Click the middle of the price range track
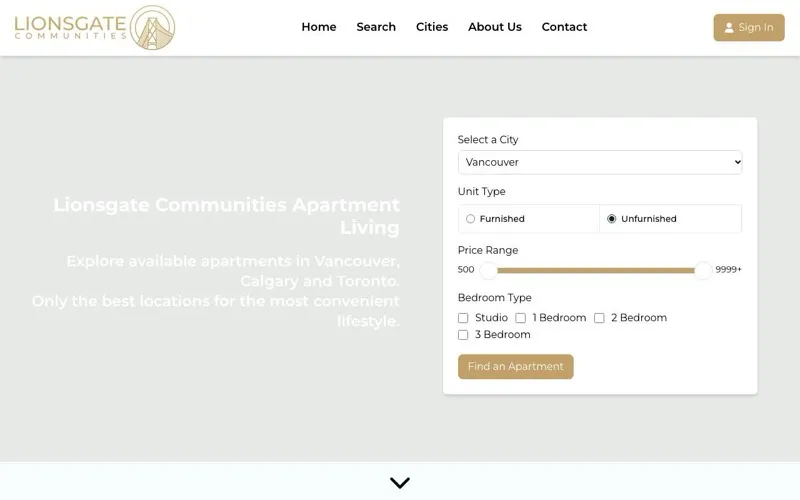800x500 pixels. (595, 270)
